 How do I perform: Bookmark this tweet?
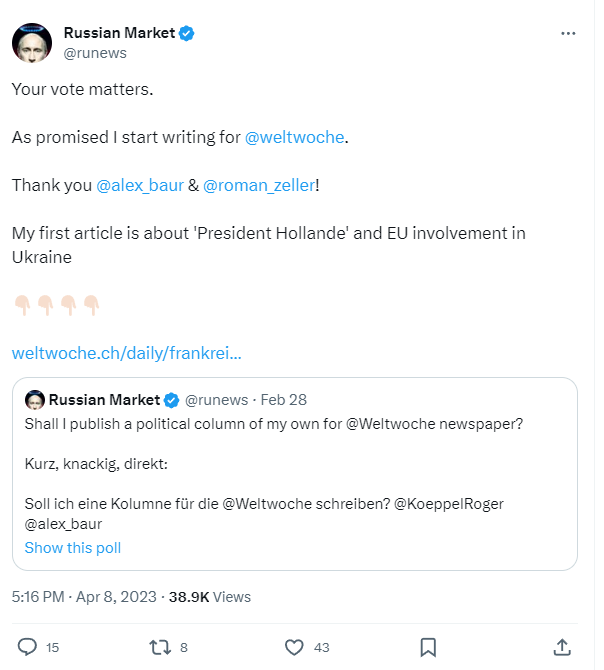click(427, 647)
